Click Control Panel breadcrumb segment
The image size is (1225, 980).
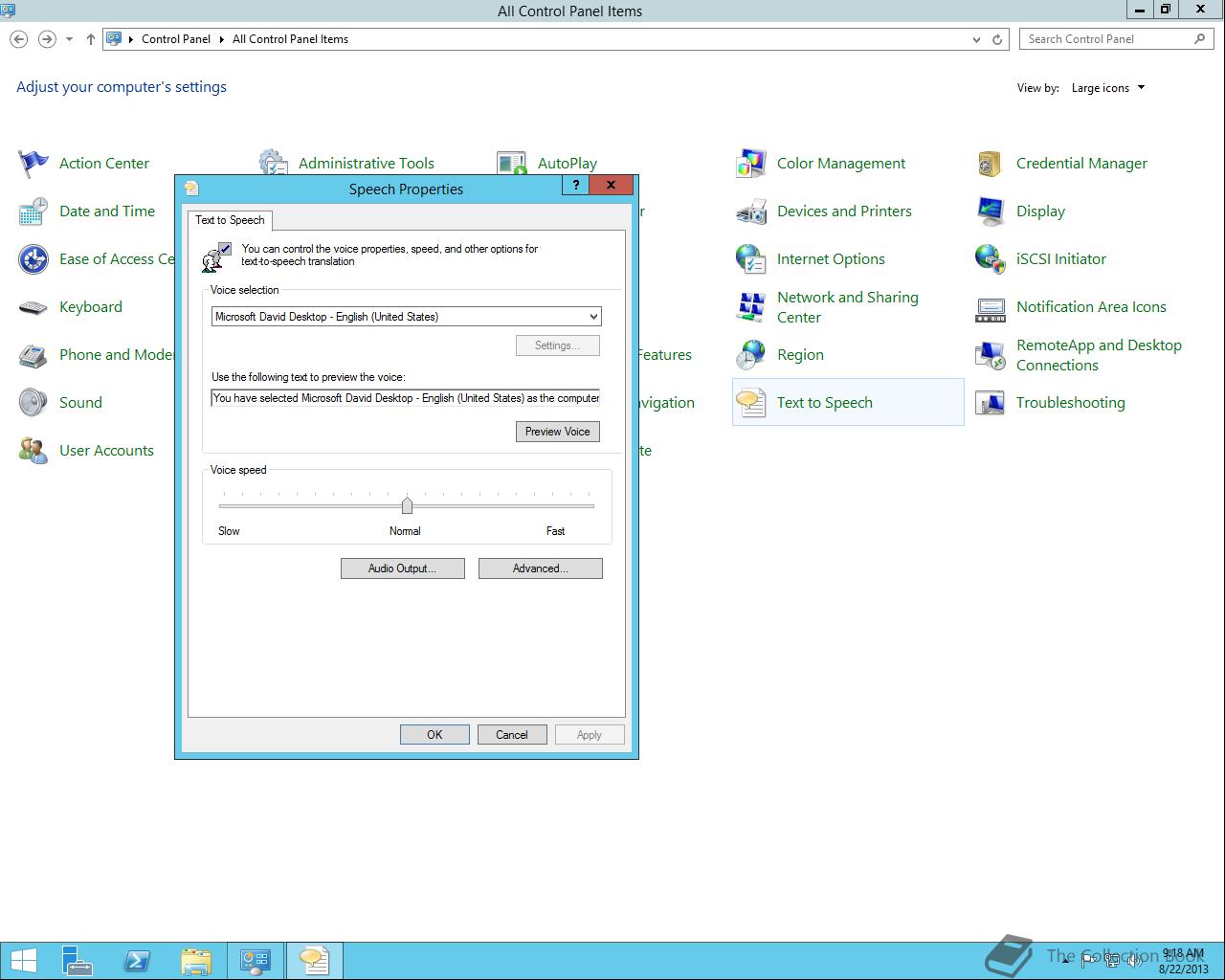point(176,39)
